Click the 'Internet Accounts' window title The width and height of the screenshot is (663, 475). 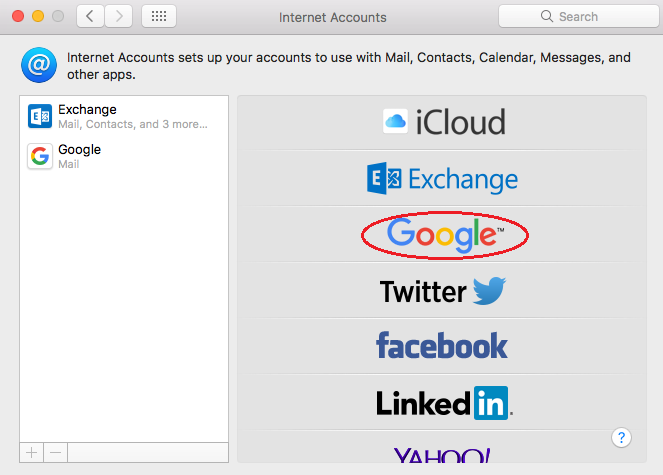coord(332,17)
